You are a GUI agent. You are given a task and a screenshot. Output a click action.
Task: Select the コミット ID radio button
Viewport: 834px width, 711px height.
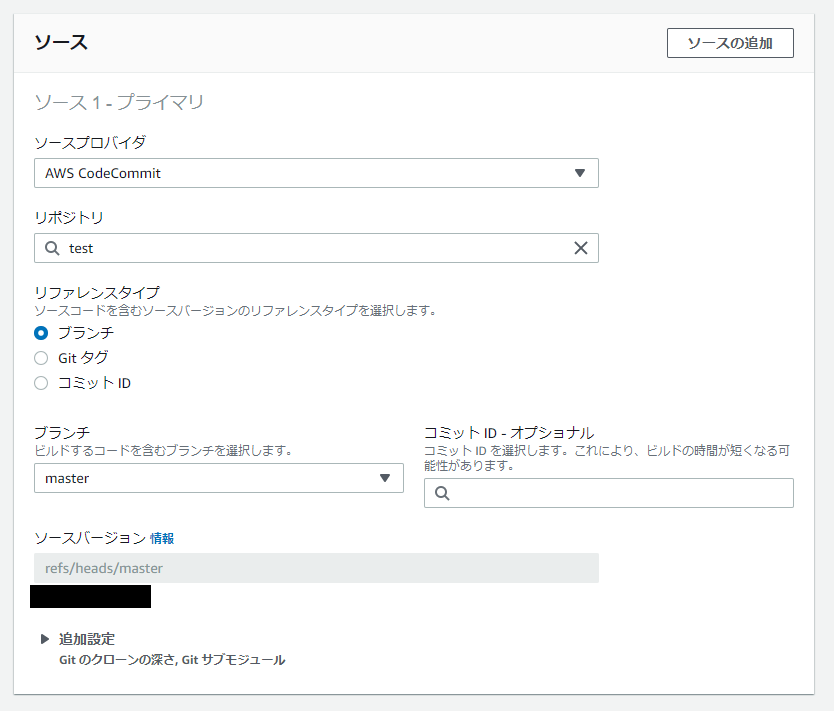coord(41,383)
